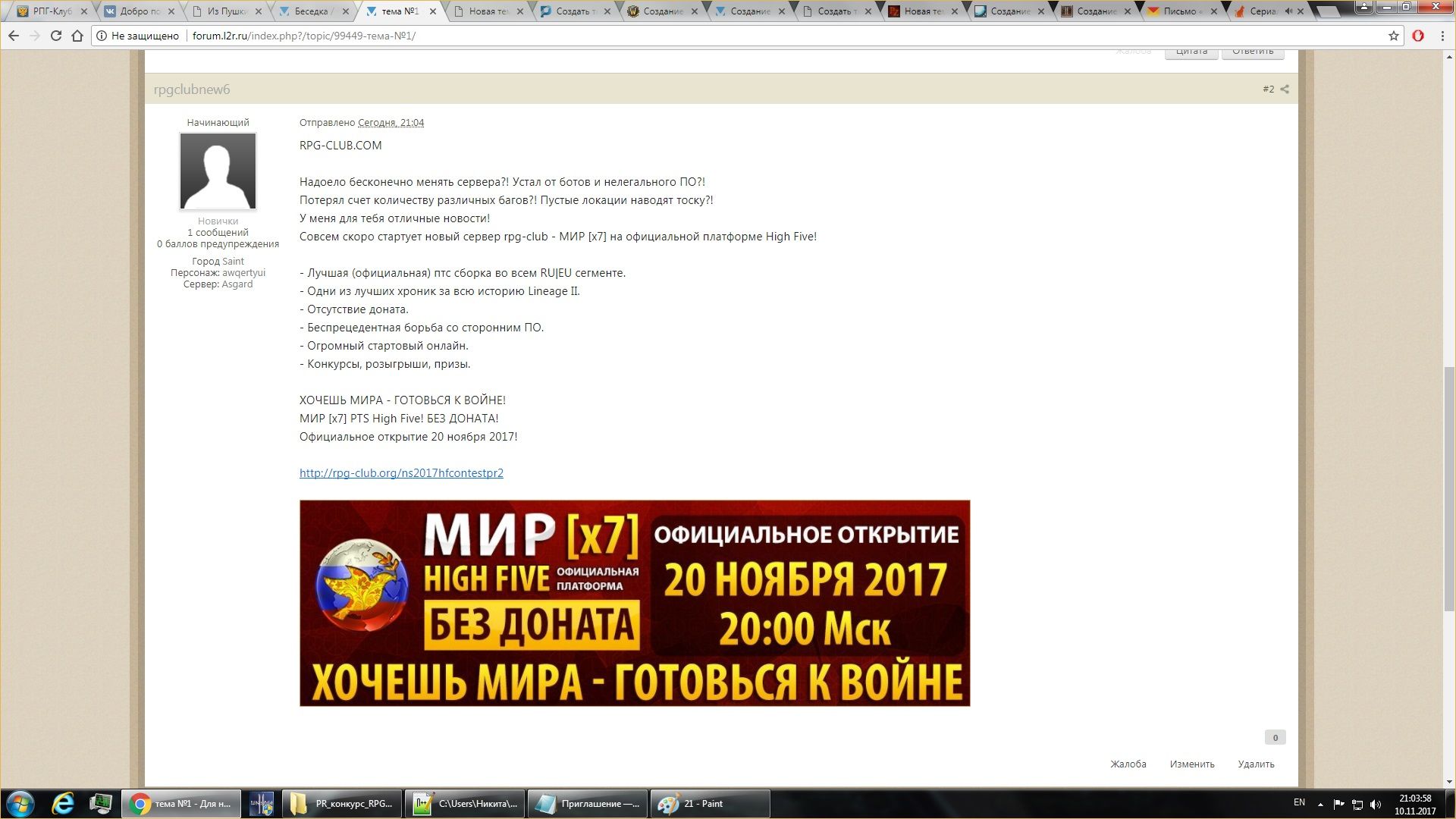Open Notepad++ C:\Users\Никита window
The width and height of the screenshot is (1456, 819).
pyautogui.click(x=465, y=804)
